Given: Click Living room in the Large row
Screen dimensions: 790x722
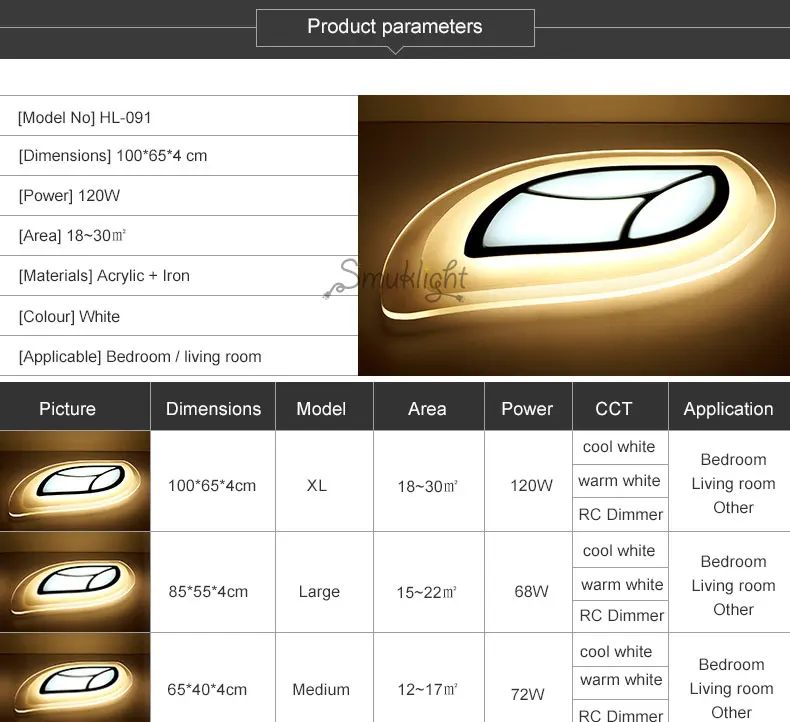Looking at the screenshot, I should click(734, 585).
